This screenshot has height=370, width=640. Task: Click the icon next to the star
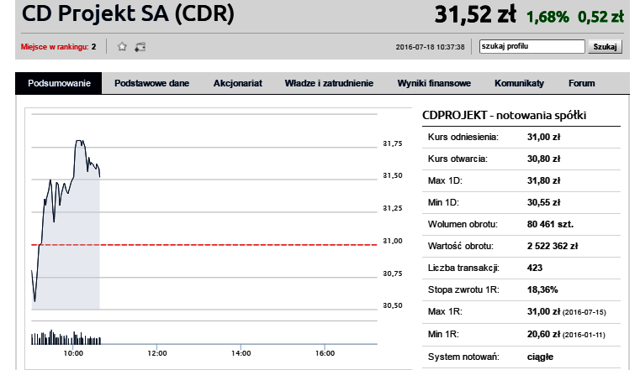(140, 47)
